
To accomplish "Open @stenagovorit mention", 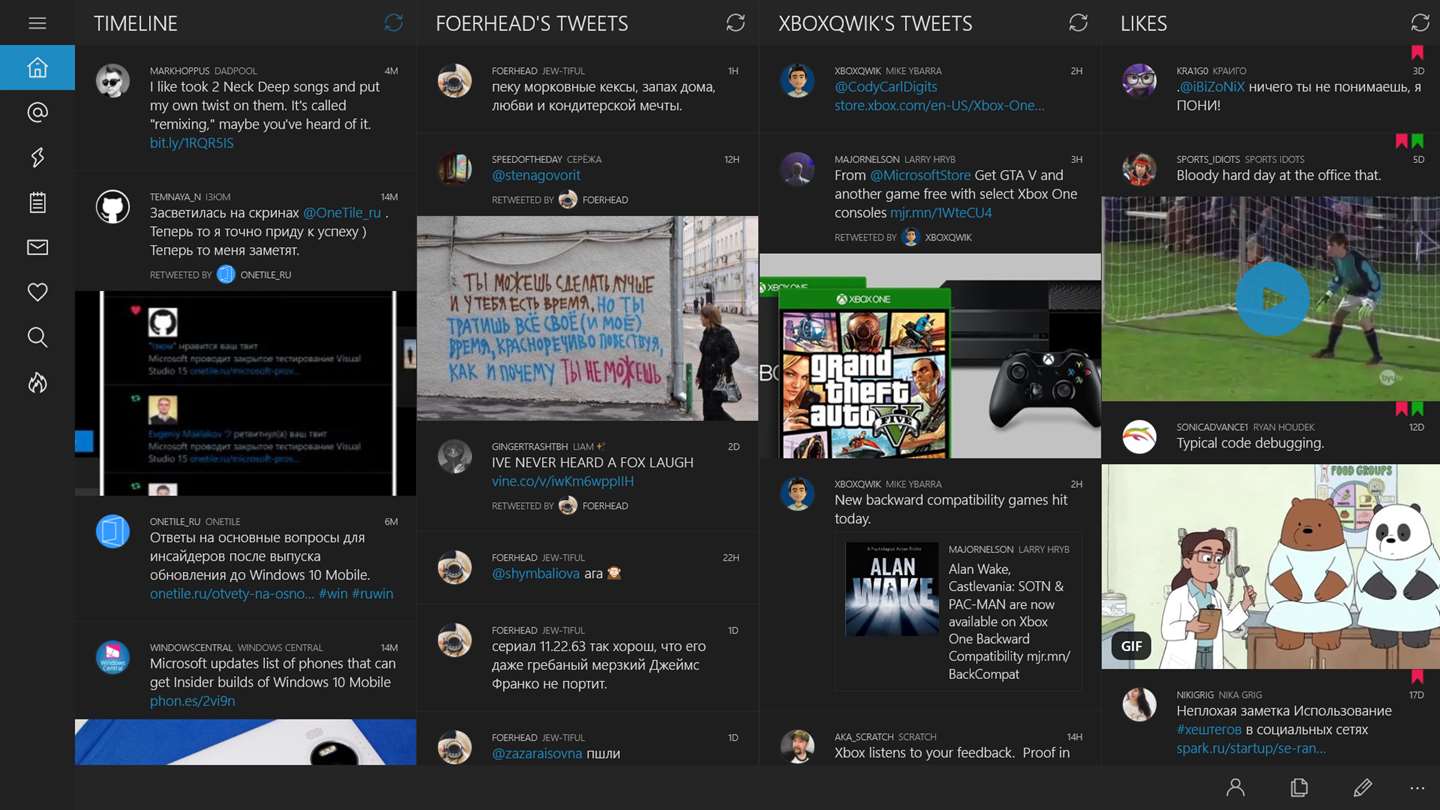I will (536, 175).
